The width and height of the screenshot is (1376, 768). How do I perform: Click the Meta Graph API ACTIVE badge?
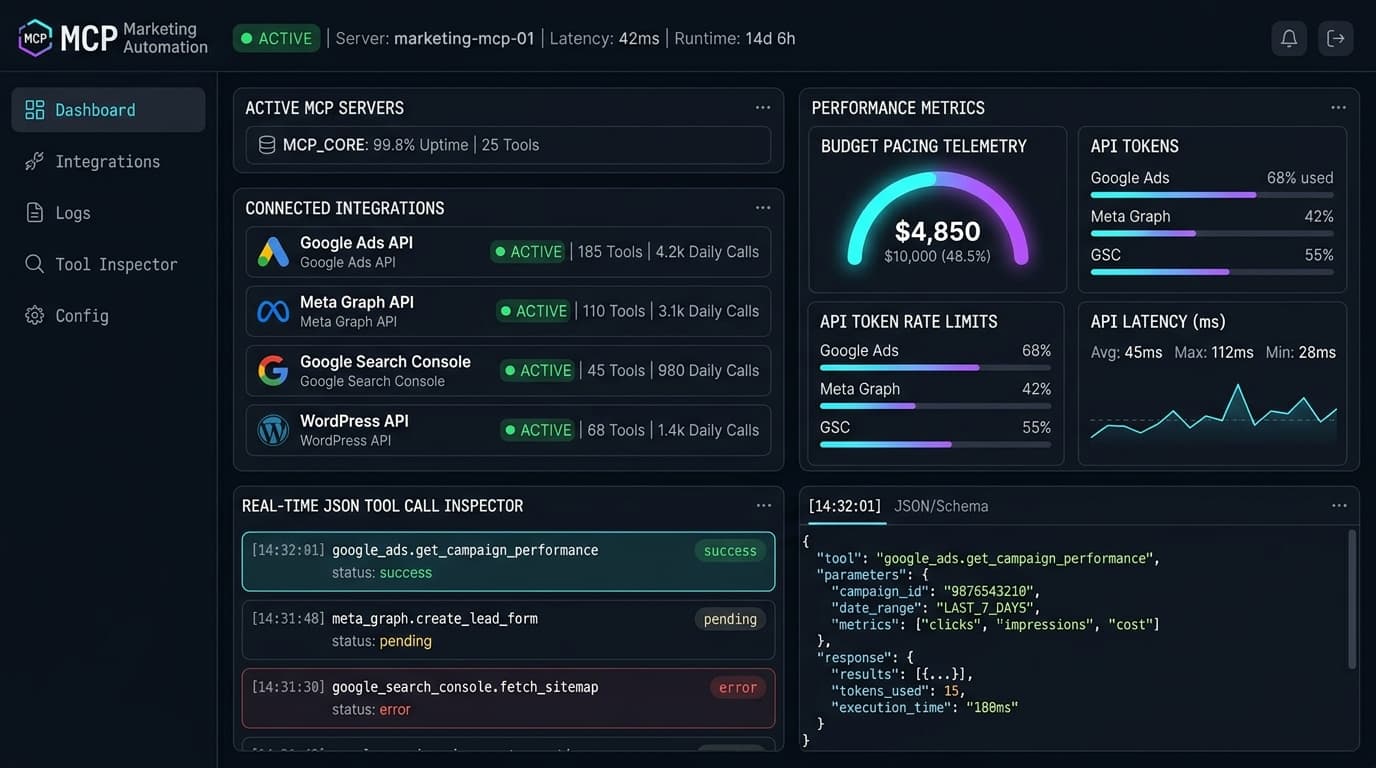click(533, 311)
